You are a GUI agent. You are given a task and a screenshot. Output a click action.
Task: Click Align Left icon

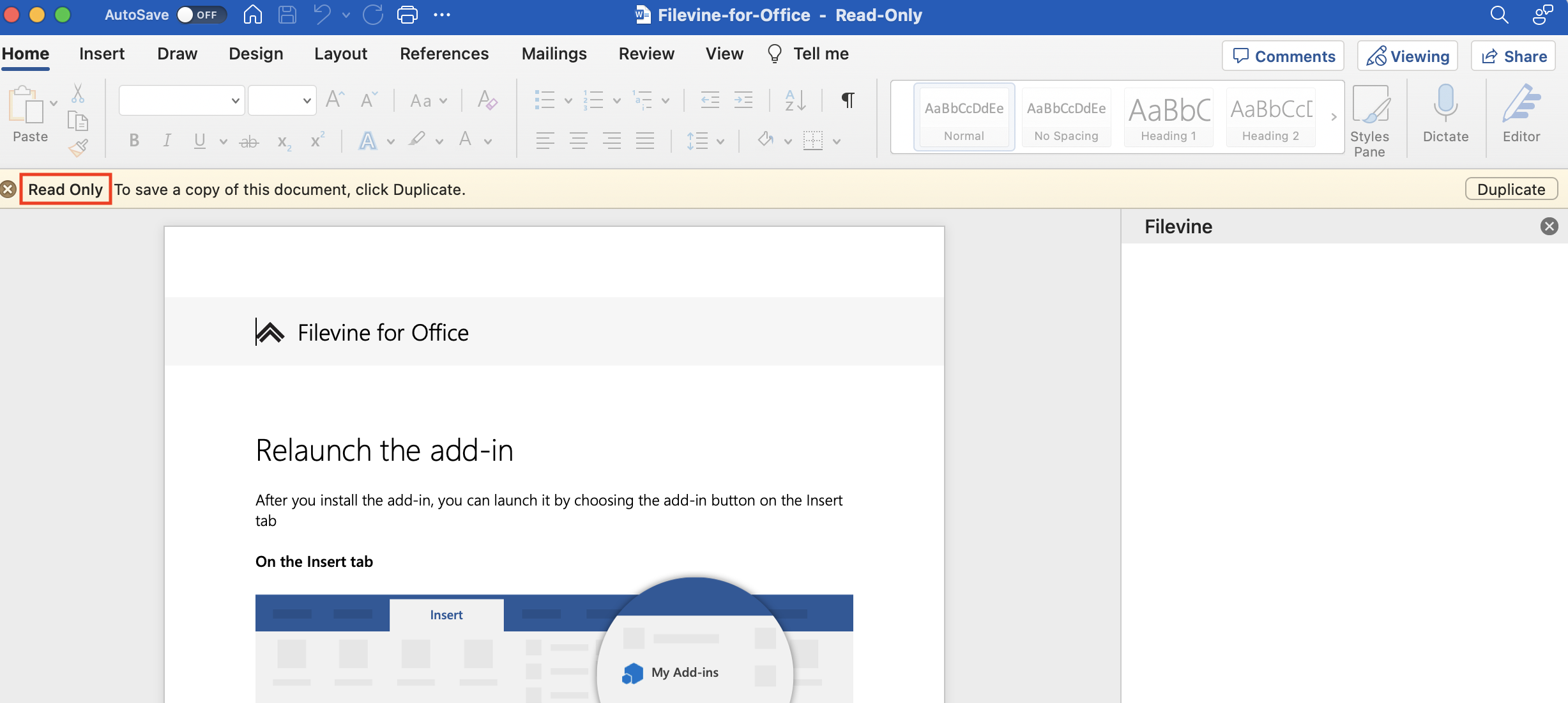tap(545, 141)
